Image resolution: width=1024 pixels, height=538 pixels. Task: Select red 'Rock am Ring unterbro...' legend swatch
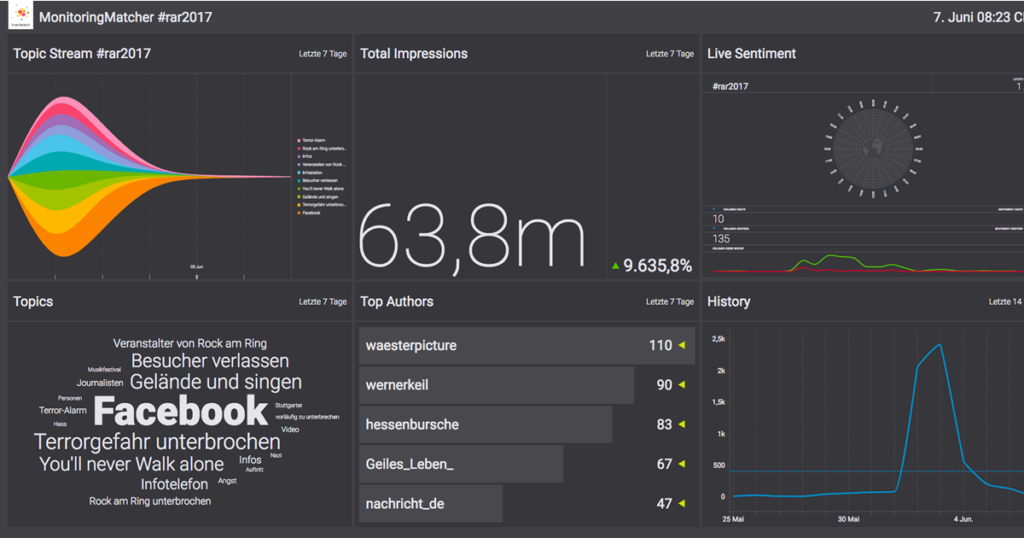click(299, 149)
